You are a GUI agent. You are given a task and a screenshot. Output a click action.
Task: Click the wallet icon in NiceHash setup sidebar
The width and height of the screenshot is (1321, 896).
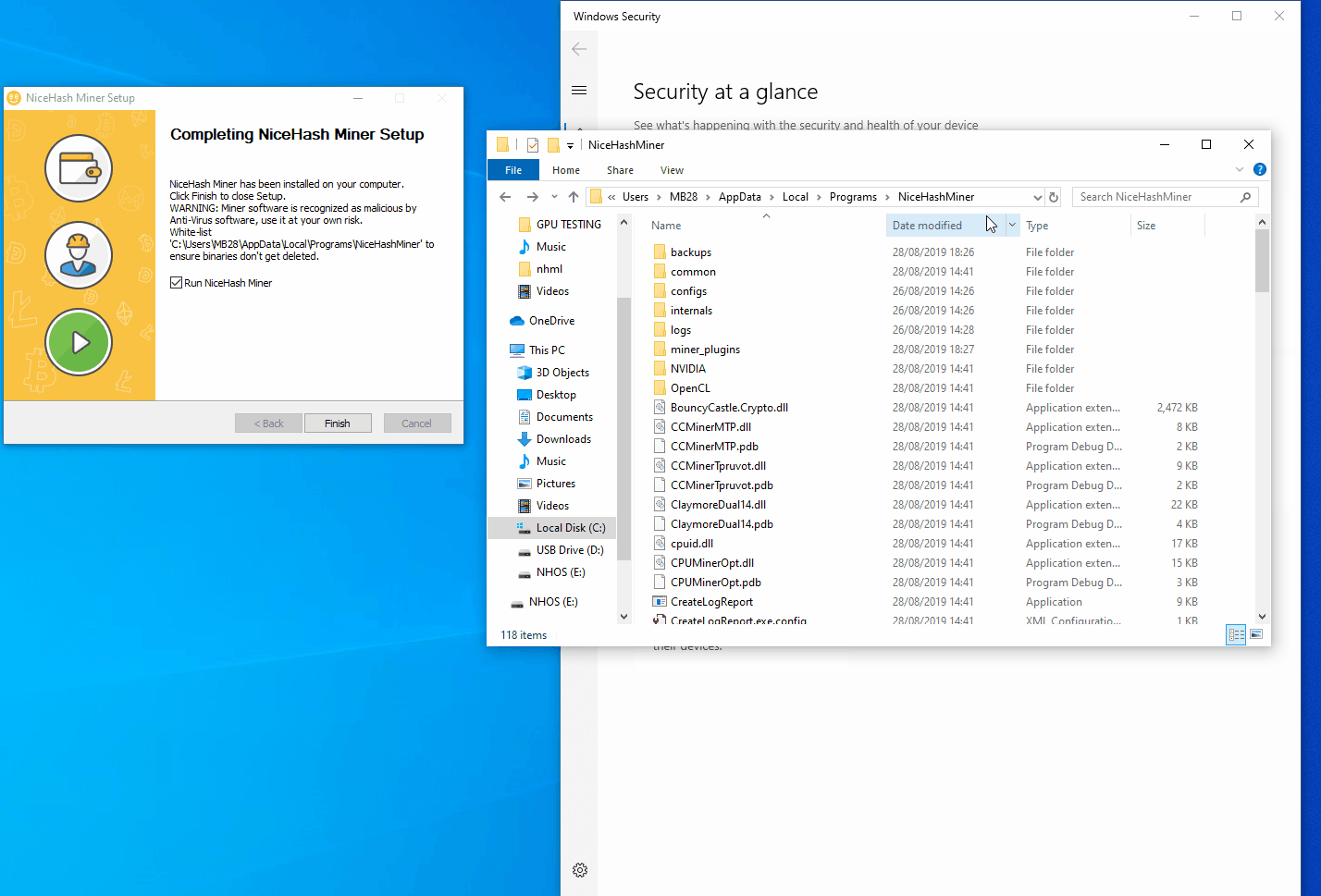pyautogui.click(x=79, y=168)
